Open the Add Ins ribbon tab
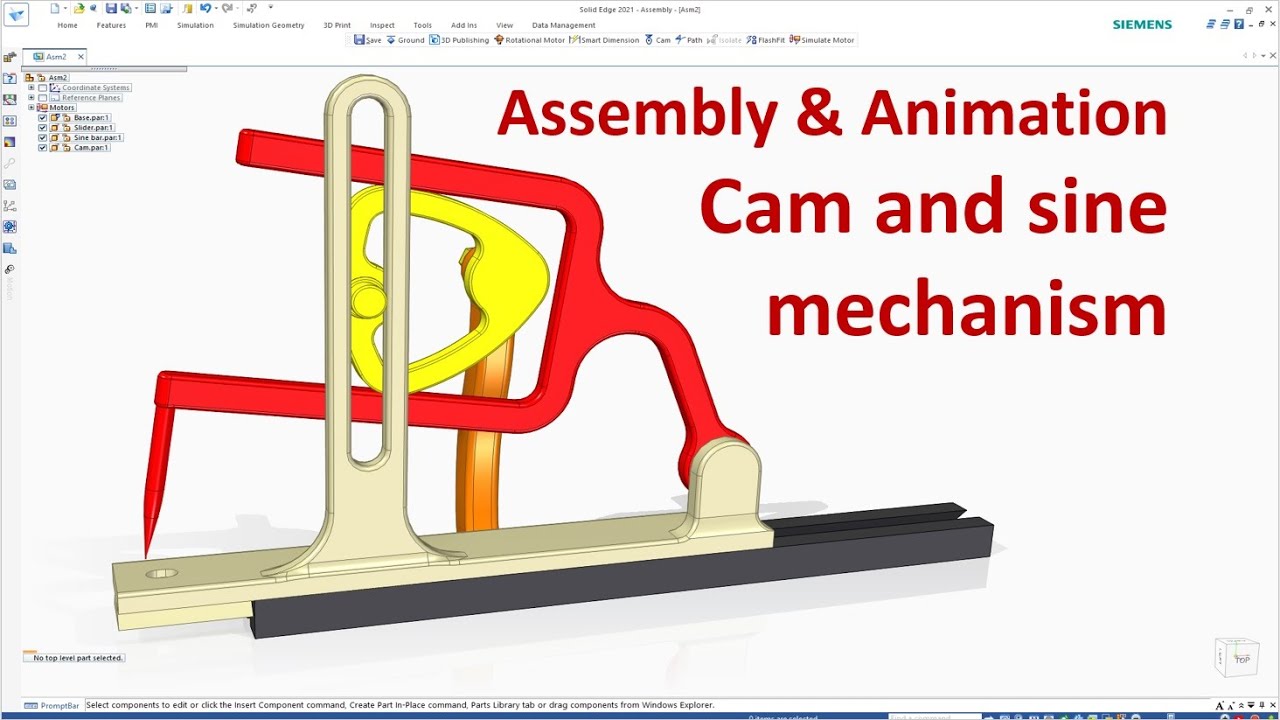The height and width of the screenshot is (720, 1280). [464, 25]
